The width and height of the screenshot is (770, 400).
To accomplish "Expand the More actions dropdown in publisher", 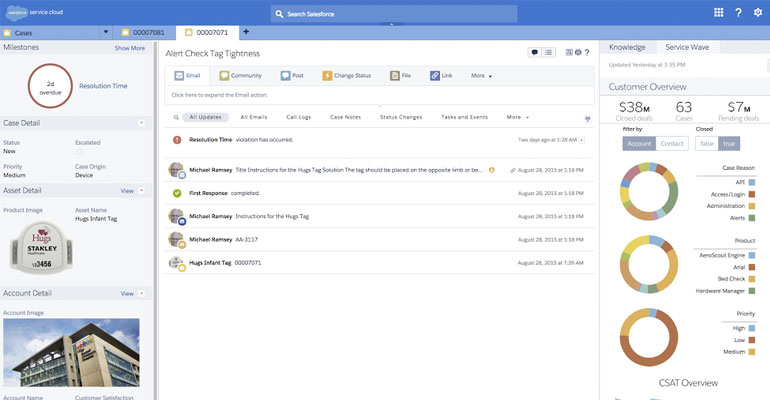I will (x=482, y=76).
